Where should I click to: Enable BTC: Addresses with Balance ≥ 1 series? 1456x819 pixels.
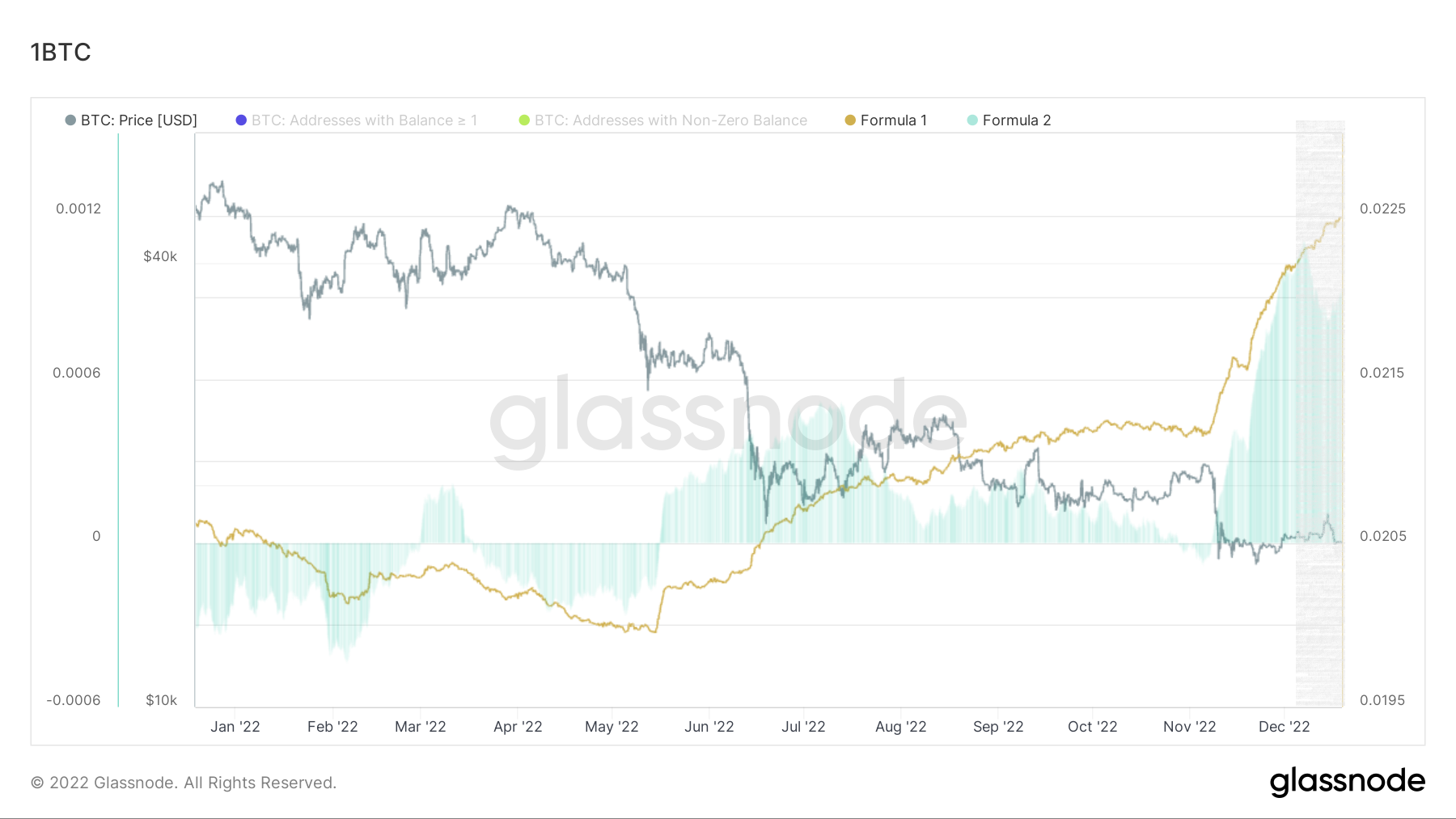pyautogui.click(x=357, y=120)
